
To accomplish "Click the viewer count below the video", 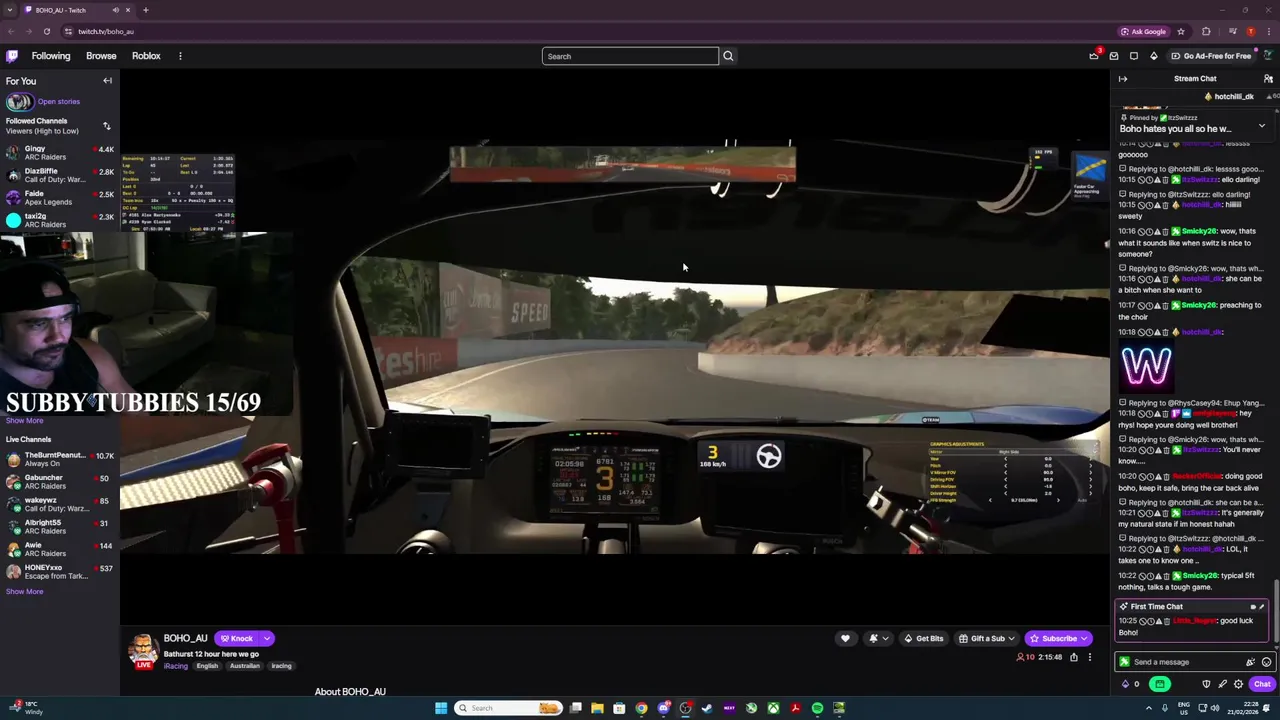I will pyautogui.click(x=1025, y=657).
